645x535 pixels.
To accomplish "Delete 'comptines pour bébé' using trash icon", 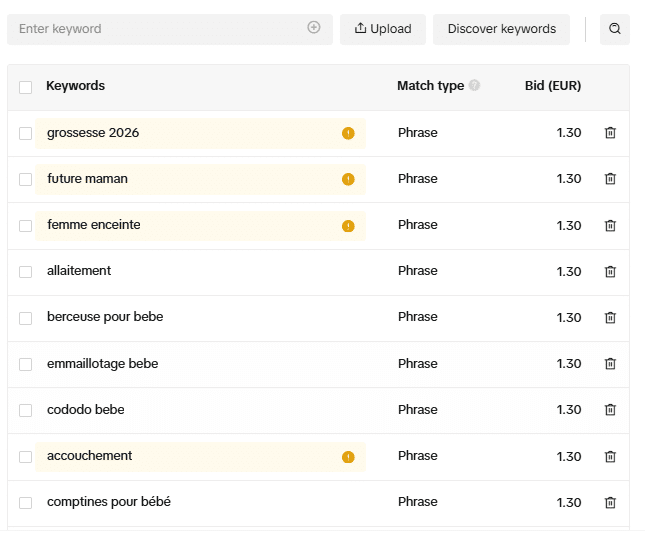I will (610, 502).
